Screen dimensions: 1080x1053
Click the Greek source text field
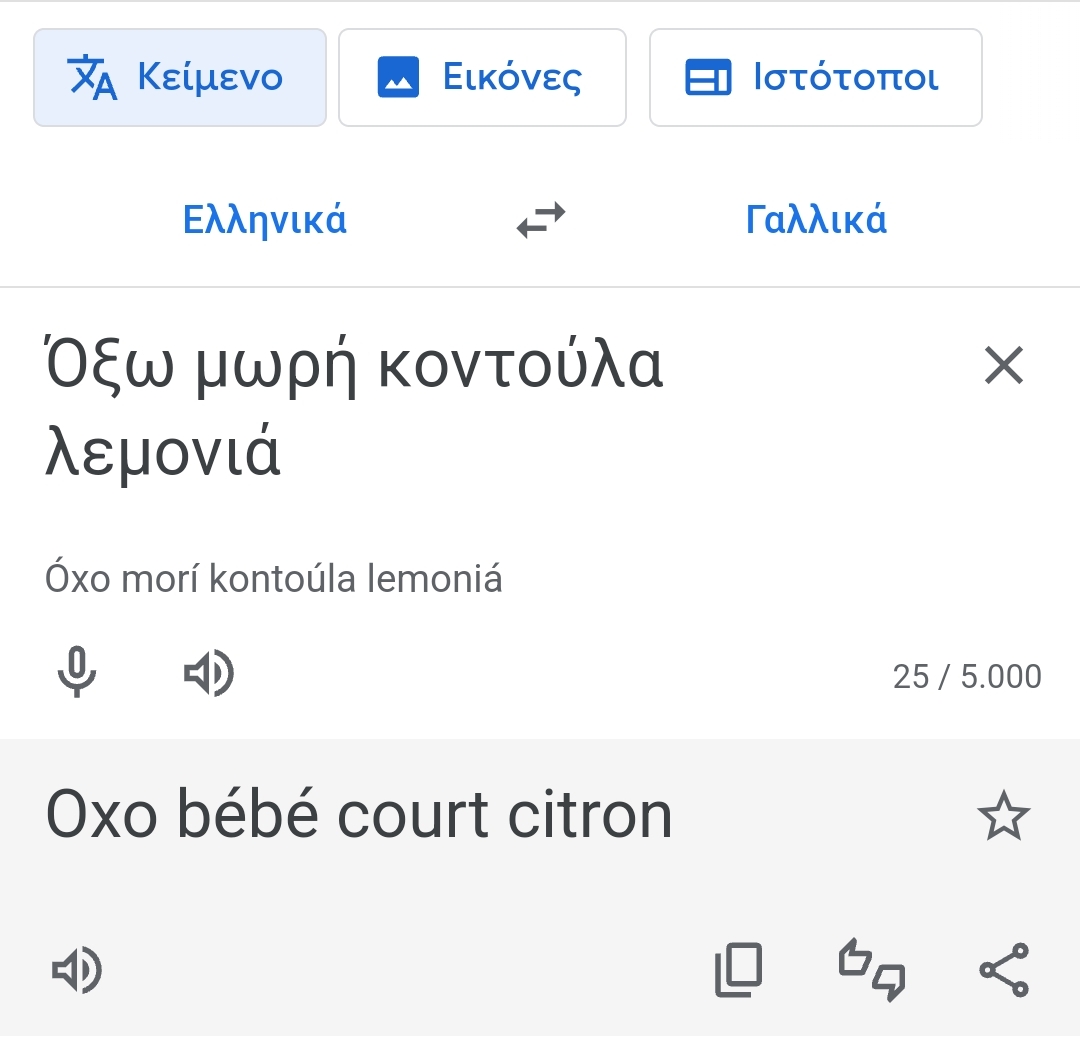click(355, 410)
